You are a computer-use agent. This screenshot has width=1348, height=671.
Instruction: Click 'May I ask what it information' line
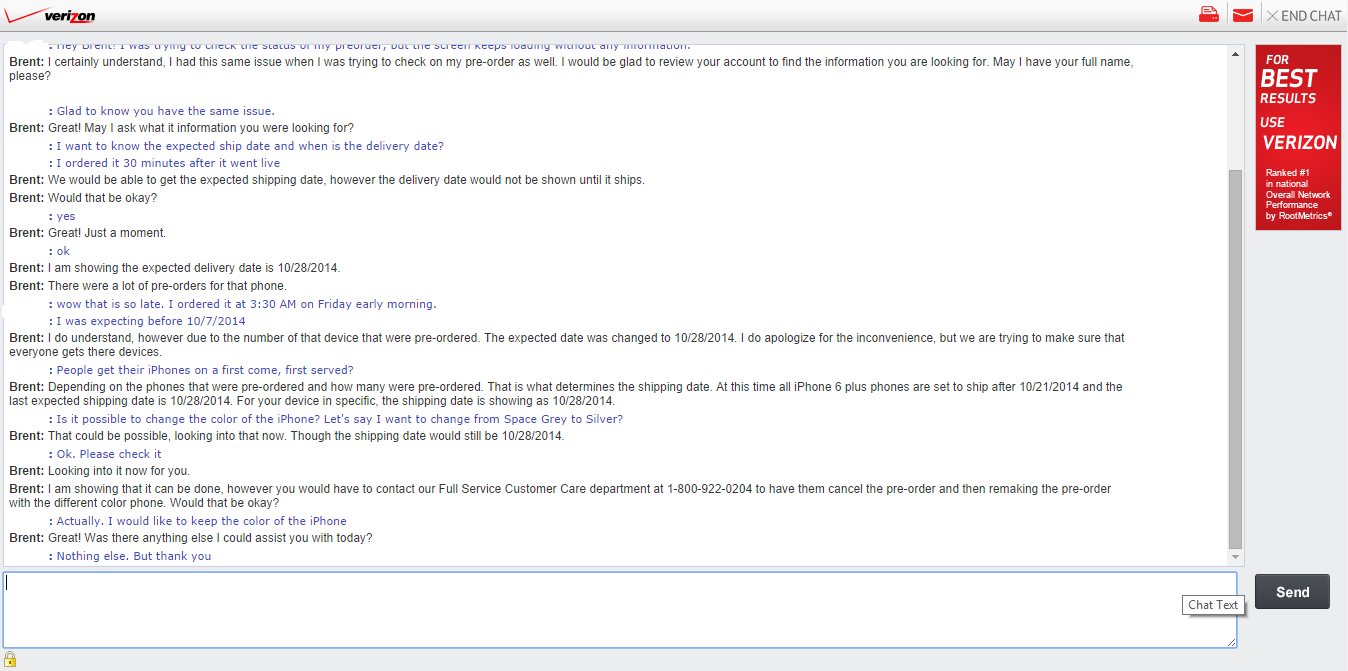(201, 128)
